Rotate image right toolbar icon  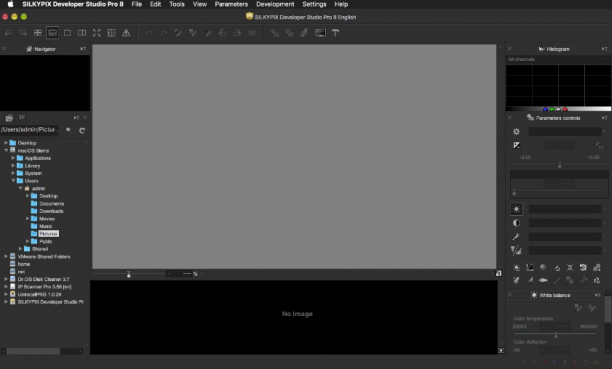pyautogui.click(x=237, y=33)
